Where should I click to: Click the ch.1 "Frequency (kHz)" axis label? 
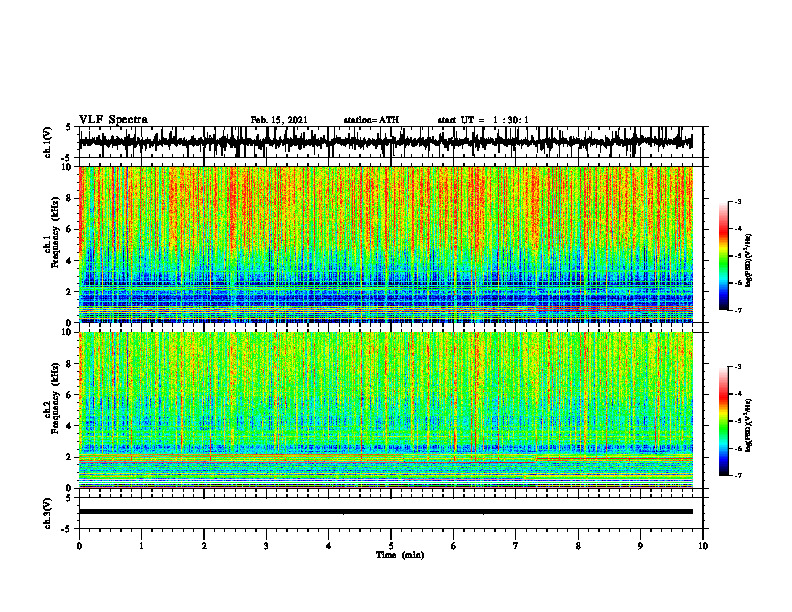click(x=55, y=232)
